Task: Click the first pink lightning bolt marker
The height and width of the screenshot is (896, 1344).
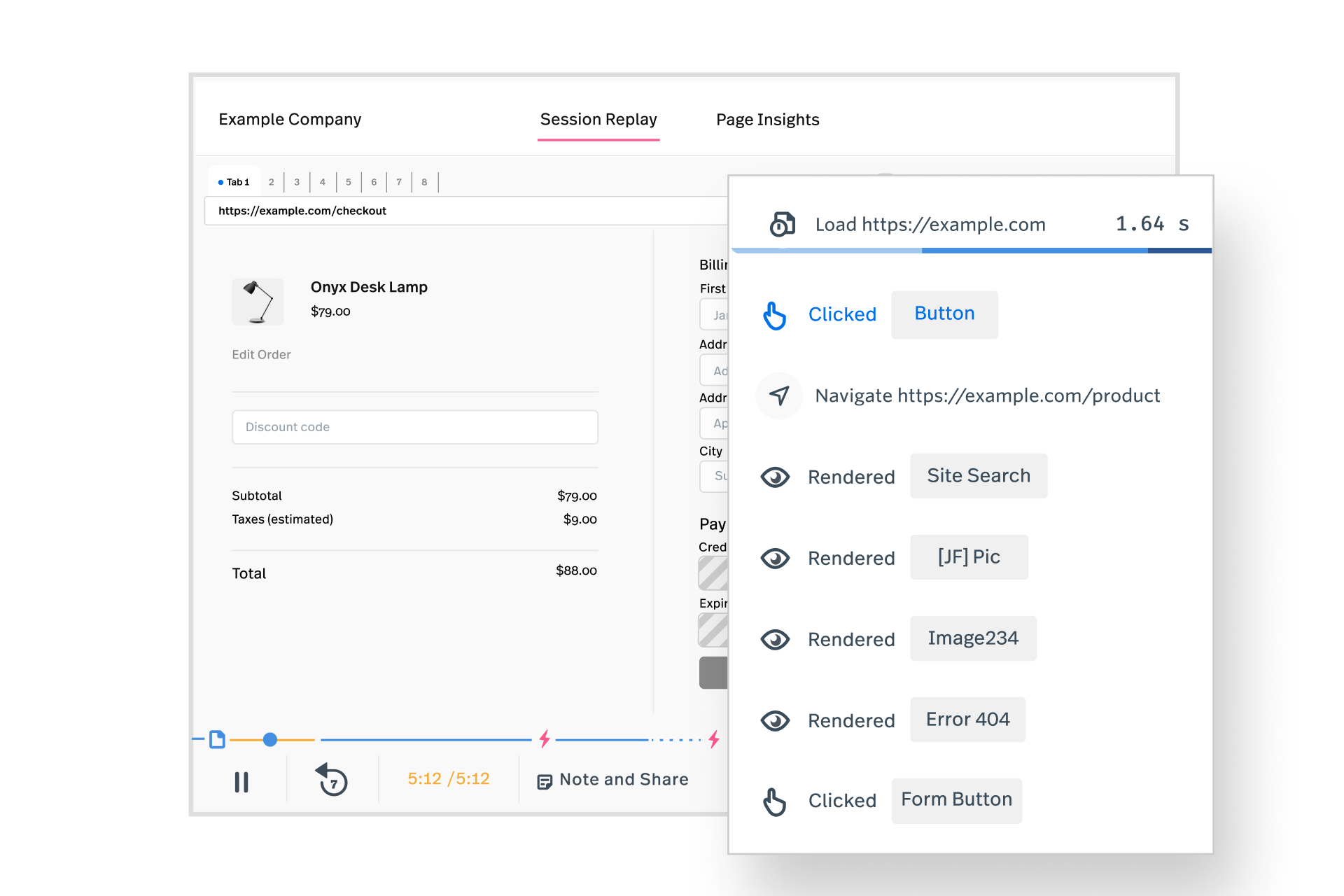Action: click(545, 738)
